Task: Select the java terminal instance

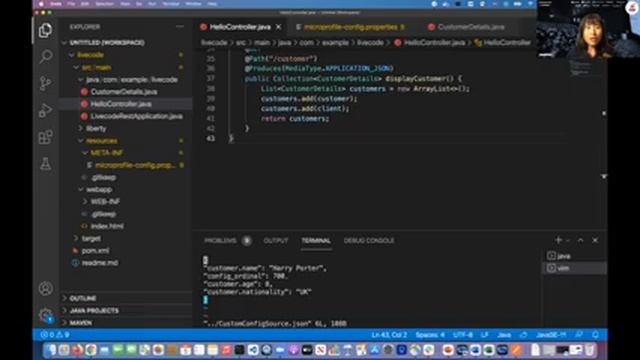Action: click(x=574, y=256)
